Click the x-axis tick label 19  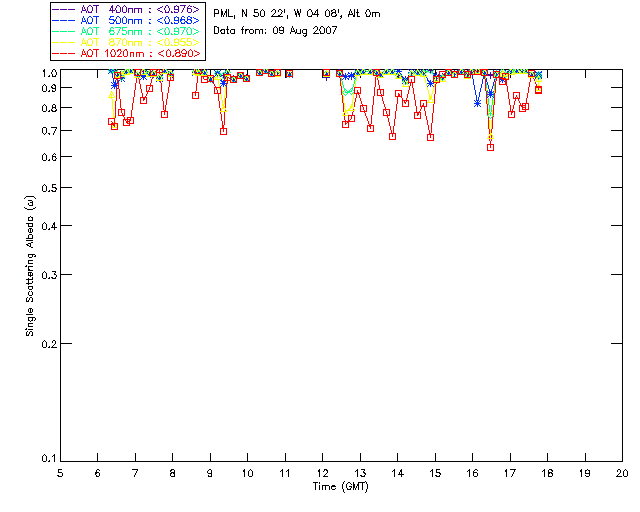pos(585,473)
